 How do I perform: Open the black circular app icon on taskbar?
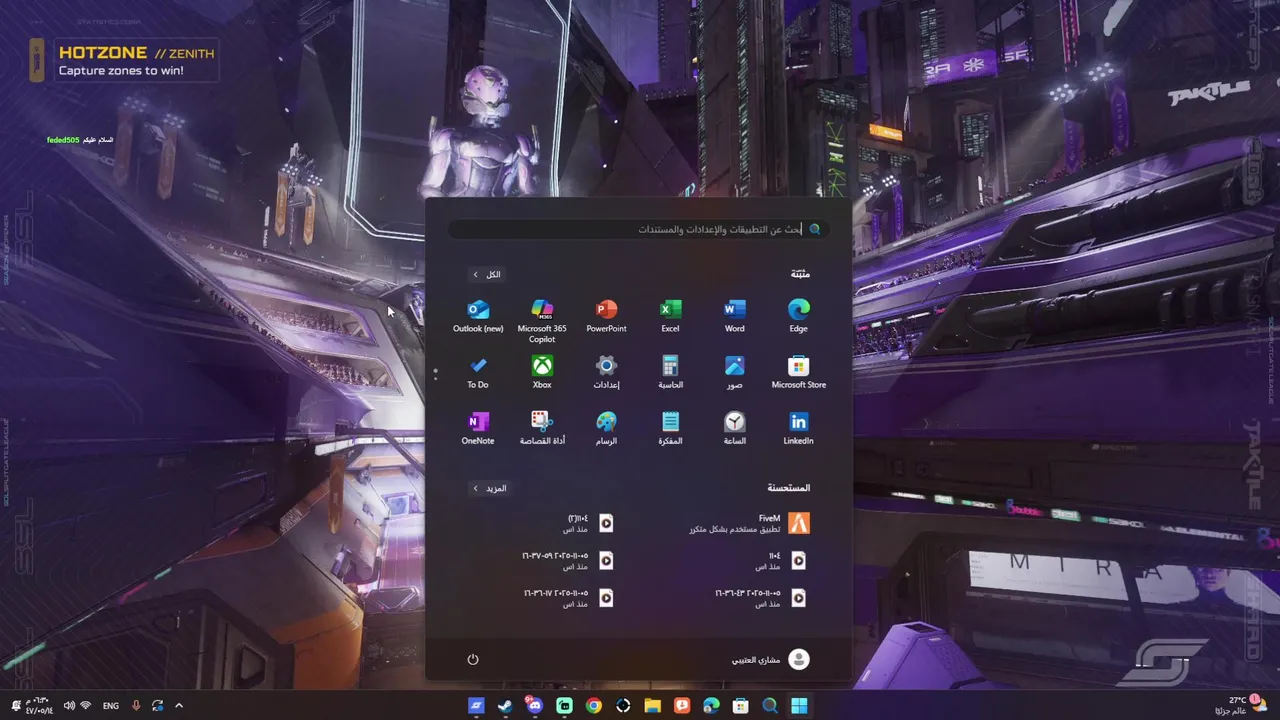[623, 705]
